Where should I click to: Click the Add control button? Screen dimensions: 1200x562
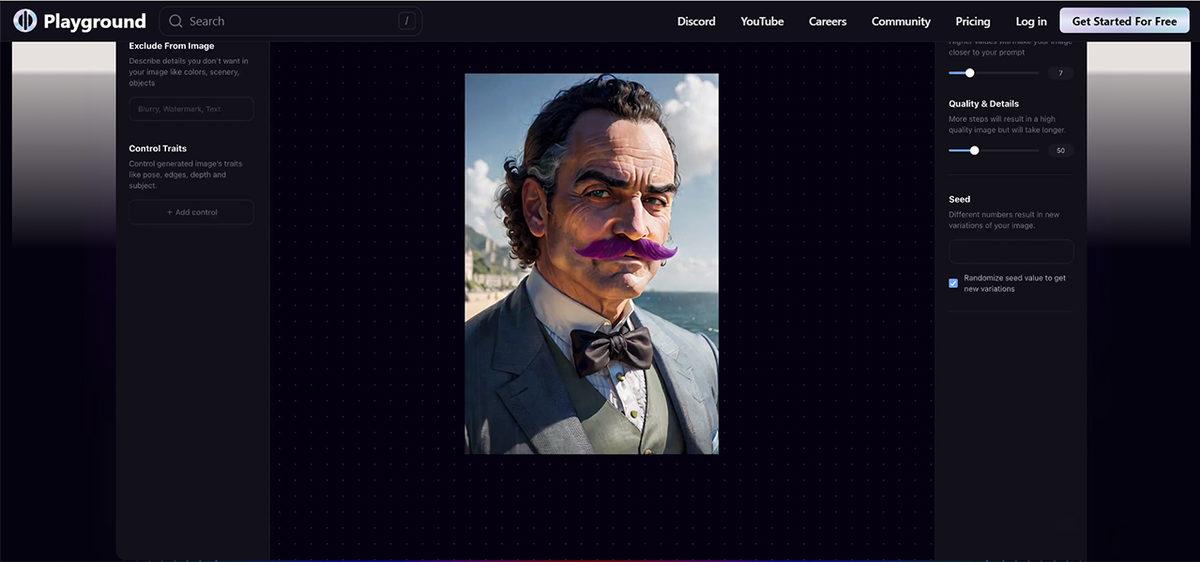191,212
